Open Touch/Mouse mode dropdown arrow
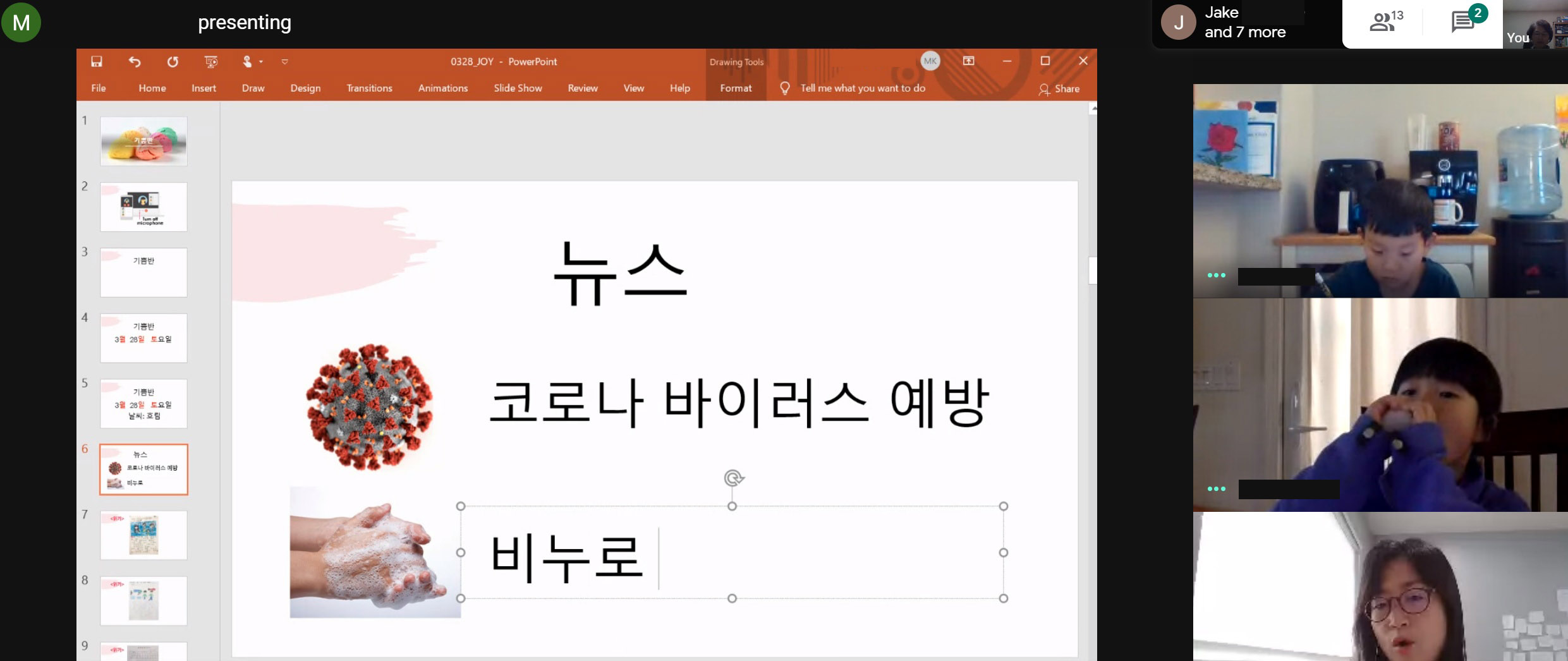The height and width of the screenshot is (661, 1568). pos(261,61)
